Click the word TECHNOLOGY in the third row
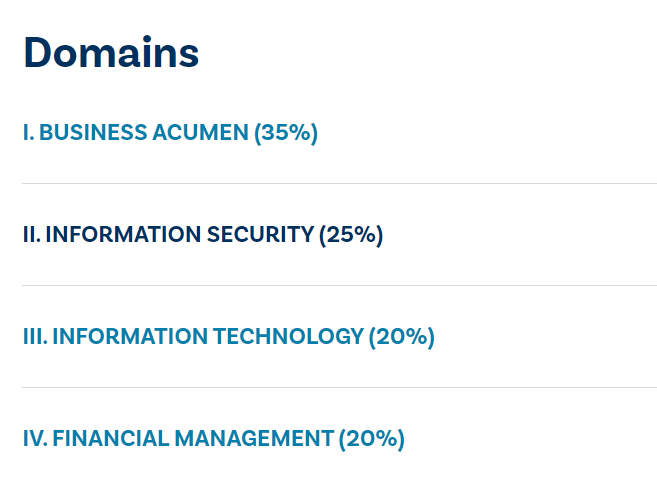The height and width of the screenshot is (478, 657). click(288, 337)
